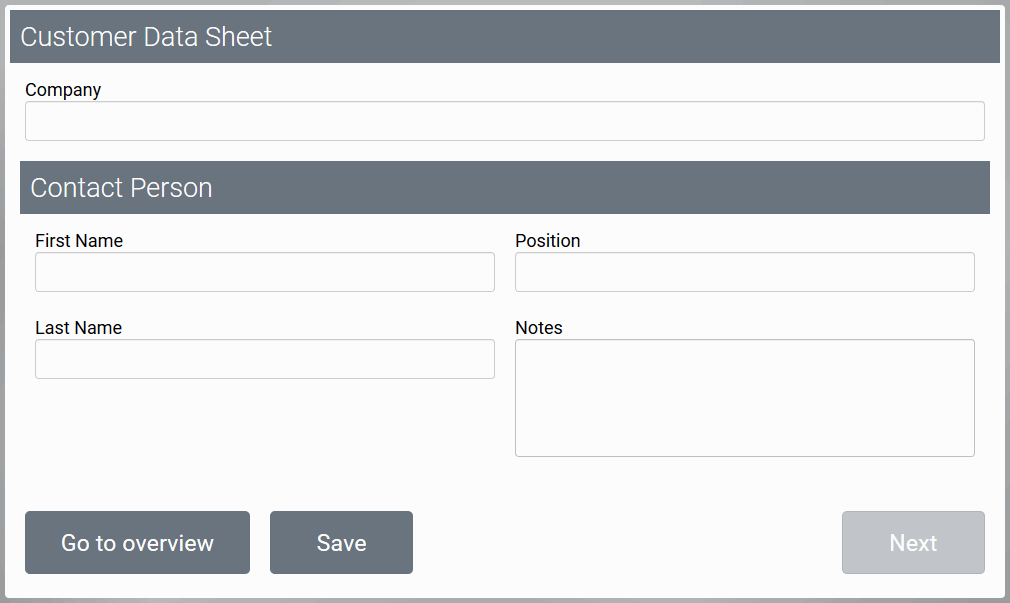Place the cursor in the Notes box
This screenshot has width=1010, height=603.
(744, 397)
